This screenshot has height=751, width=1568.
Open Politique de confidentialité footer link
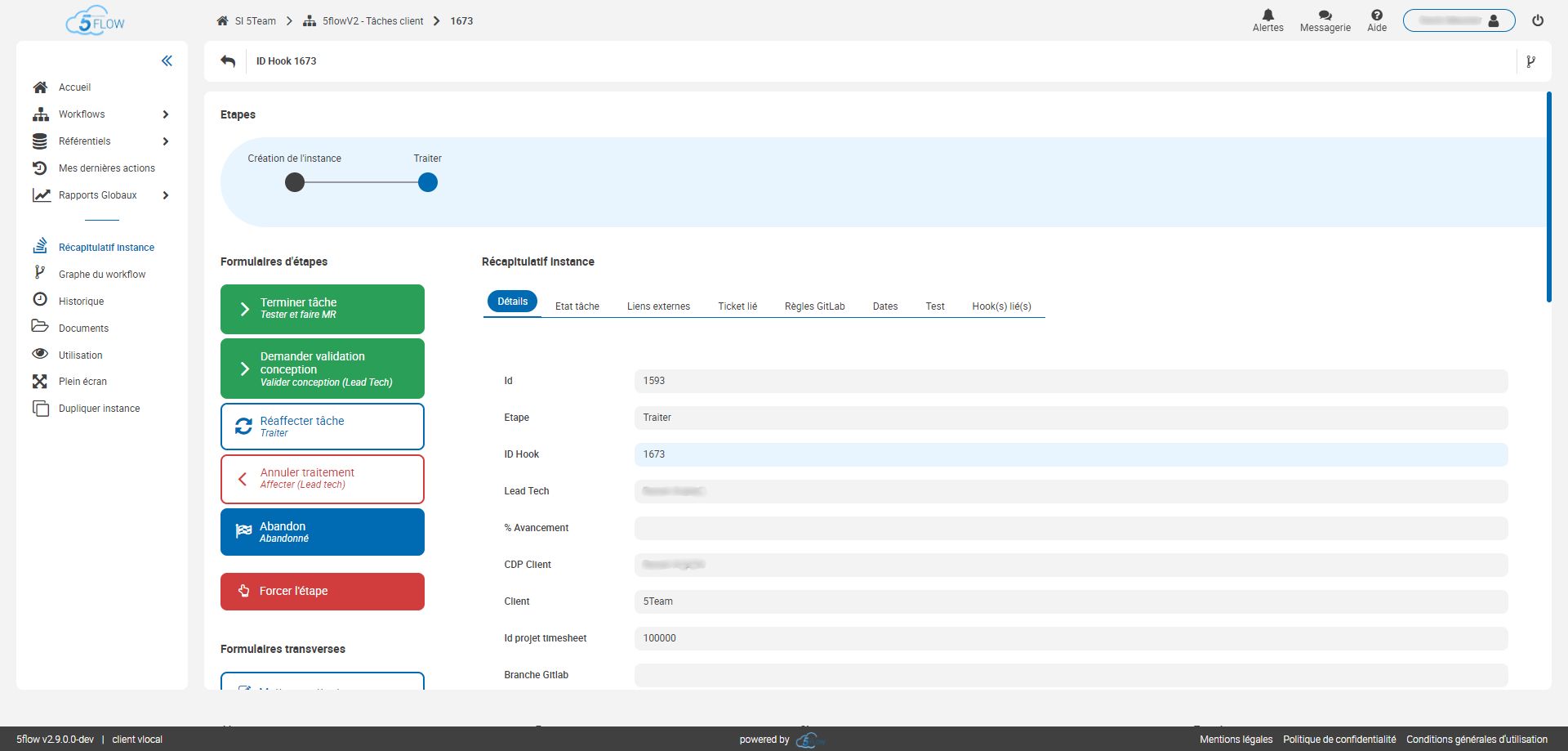click(x=1339, y=740)
